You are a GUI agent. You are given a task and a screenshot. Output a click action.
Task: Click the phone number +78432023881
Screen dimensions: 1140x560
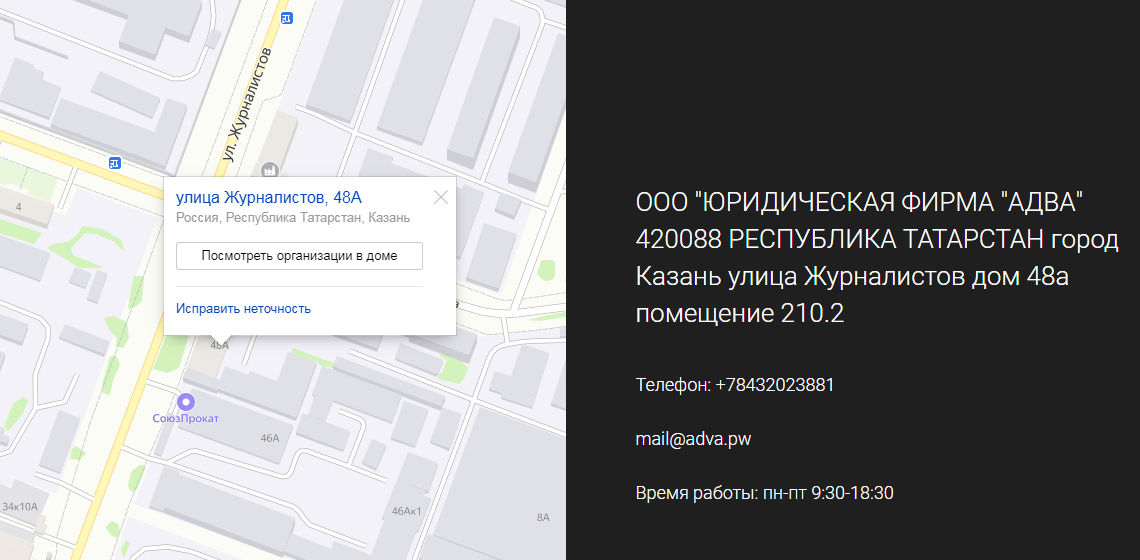click(x=735, y=385)
